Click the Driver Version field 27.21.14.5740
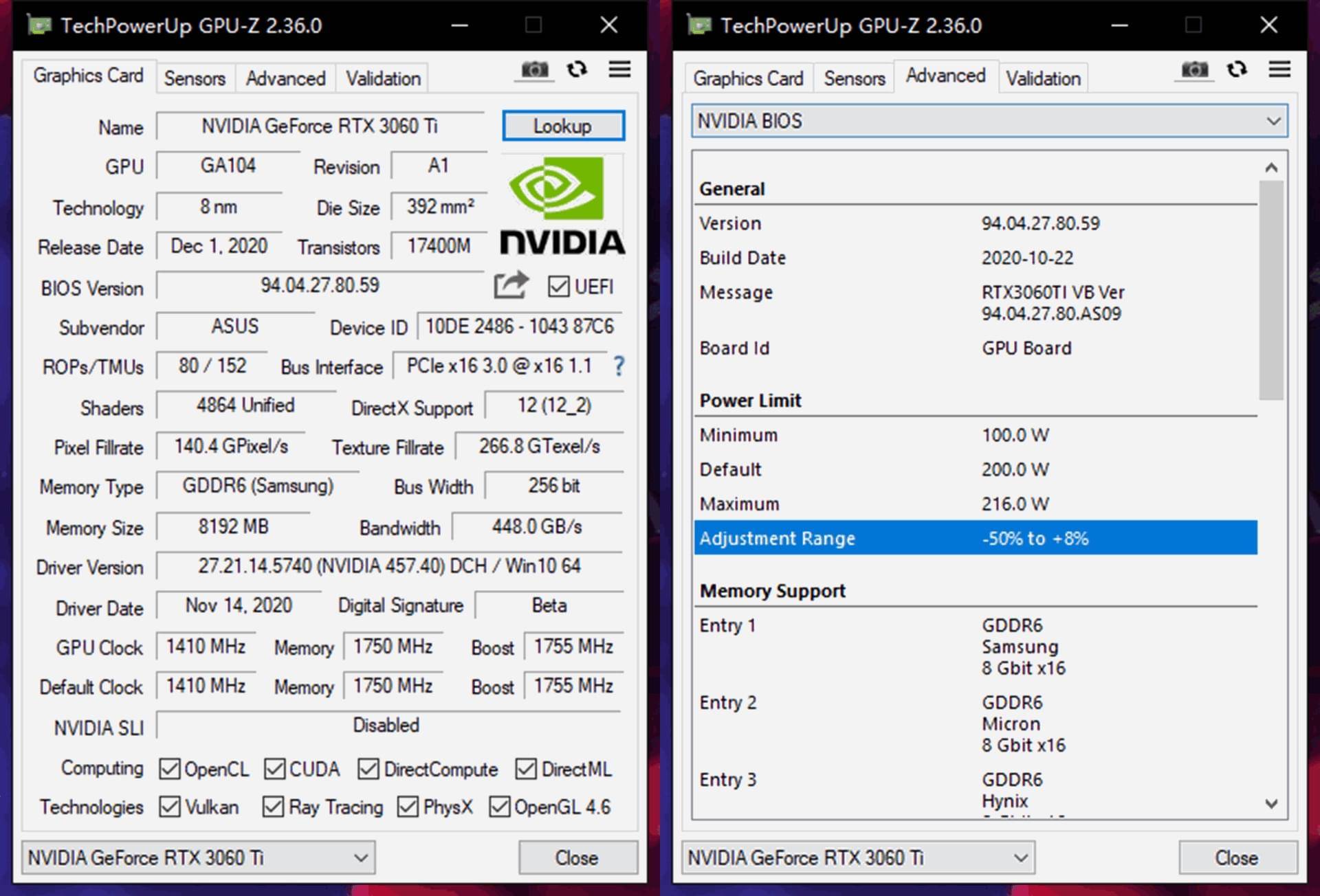1320x896 pixels. [389, 566]
